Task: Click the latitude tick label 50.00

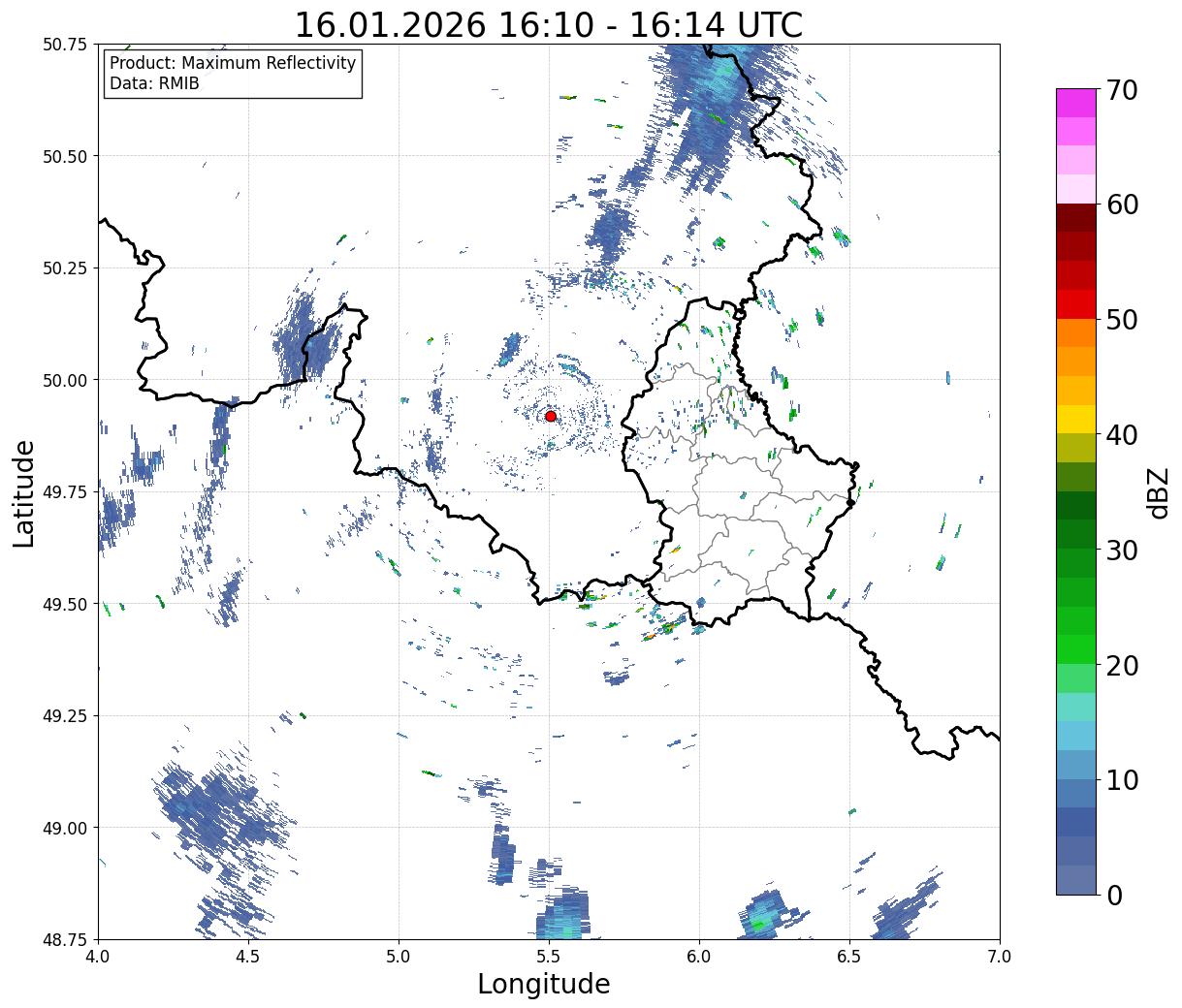Action: point(65,380)
